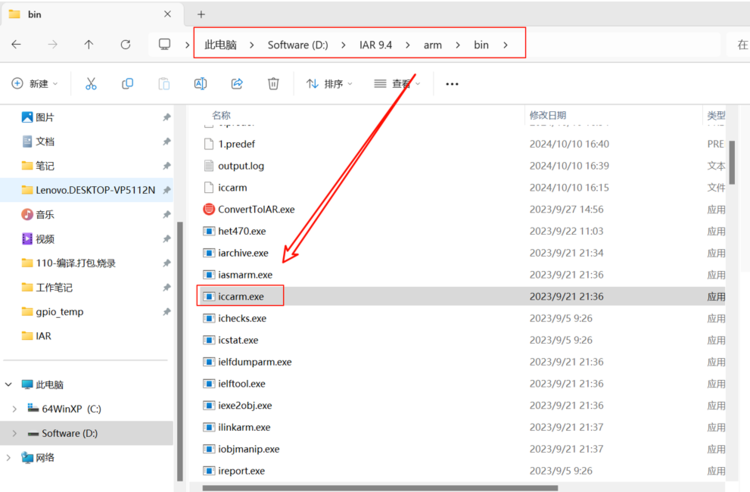Image resolution: width=750 pixels, height=492 pixels.
Task: Sort by 修改日期 column header
Action: tap(548, 115)
